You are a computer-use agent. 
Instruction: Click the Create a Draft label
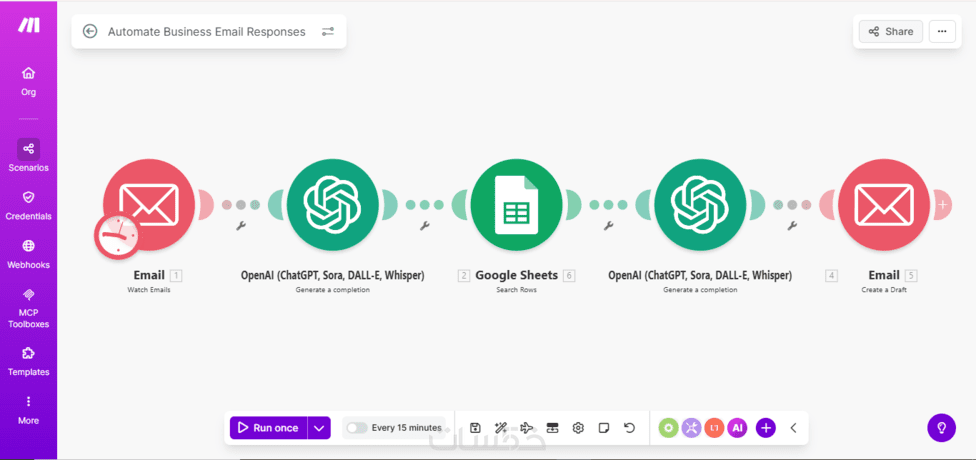click(x=884, y=290)
